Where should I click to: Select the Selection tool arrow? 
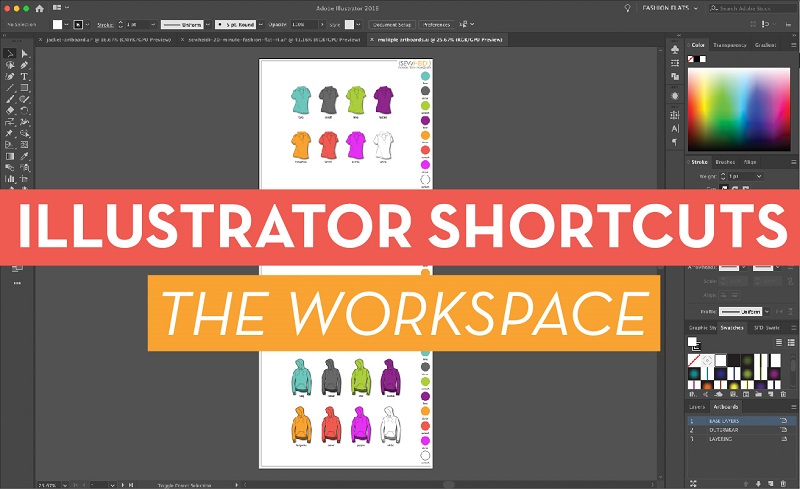10,54
